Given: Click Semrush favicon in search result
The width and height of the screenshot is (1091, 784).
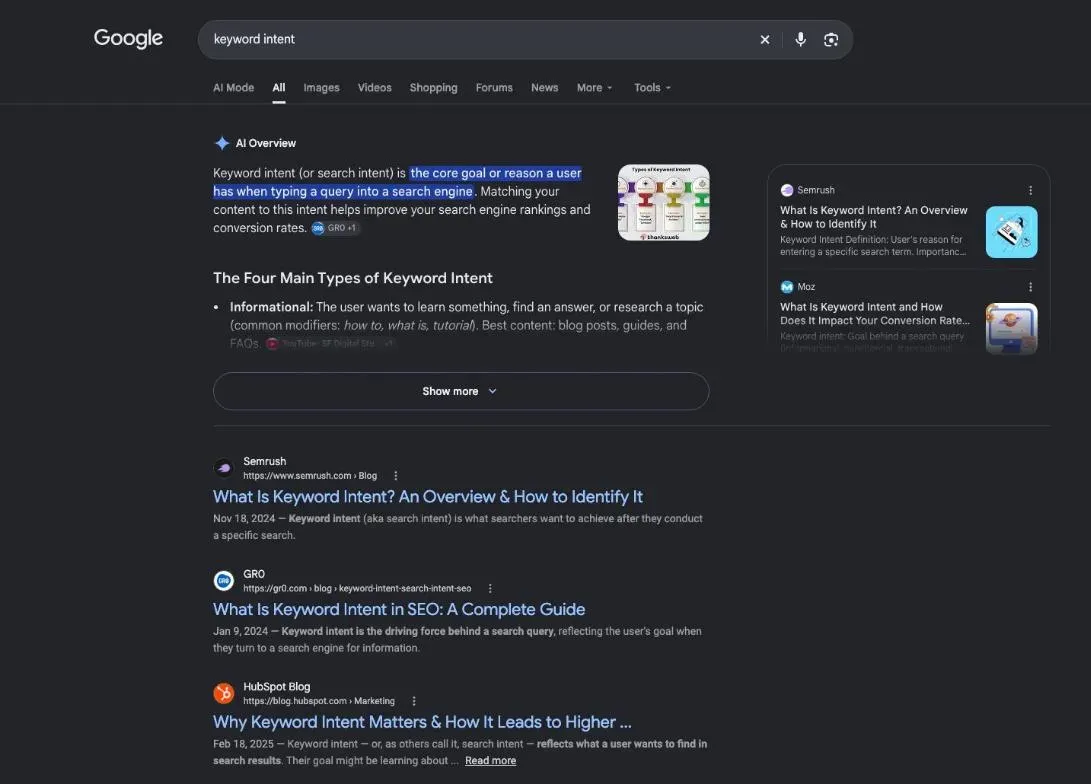Looking at the screenshot, I should click(223, 468).
